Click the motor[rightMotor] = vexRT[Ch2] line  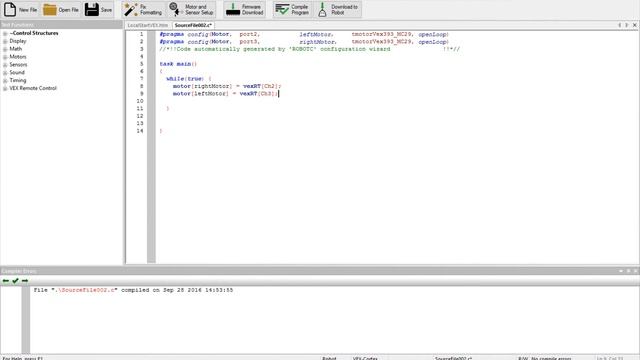coord(227,86)
